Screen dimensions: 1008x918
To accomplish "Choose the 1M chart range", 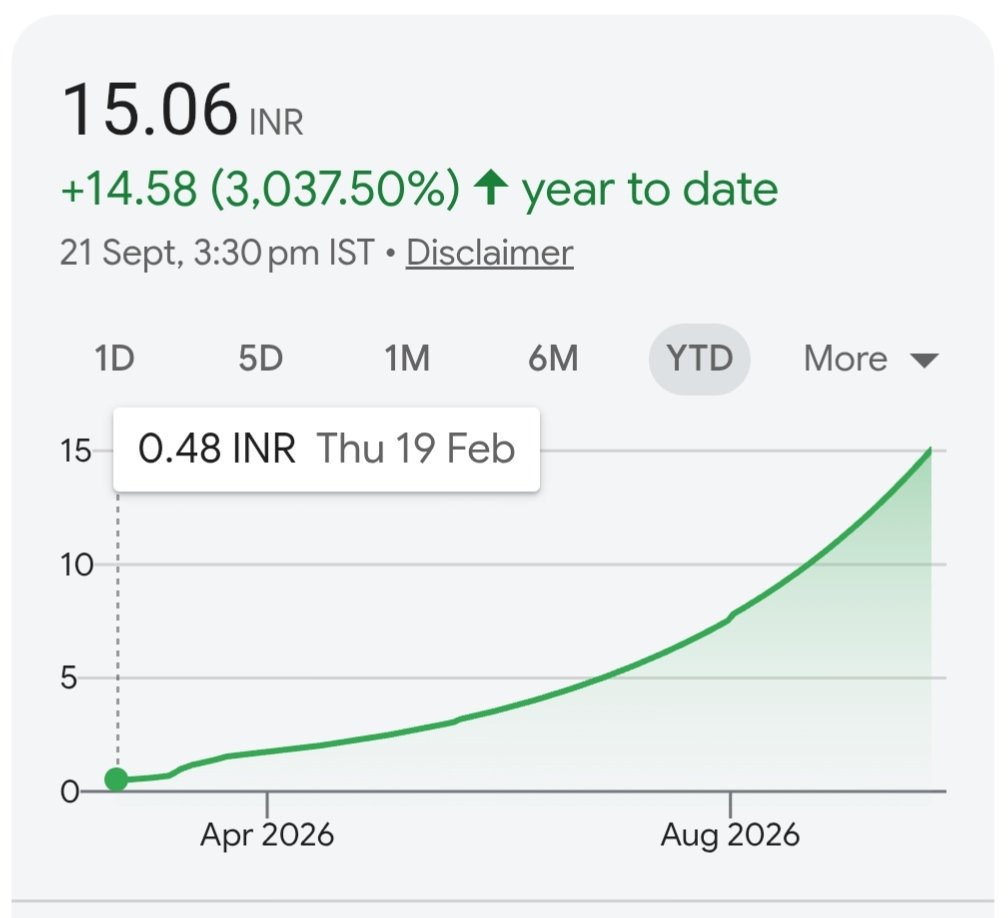I will (407, 359).
